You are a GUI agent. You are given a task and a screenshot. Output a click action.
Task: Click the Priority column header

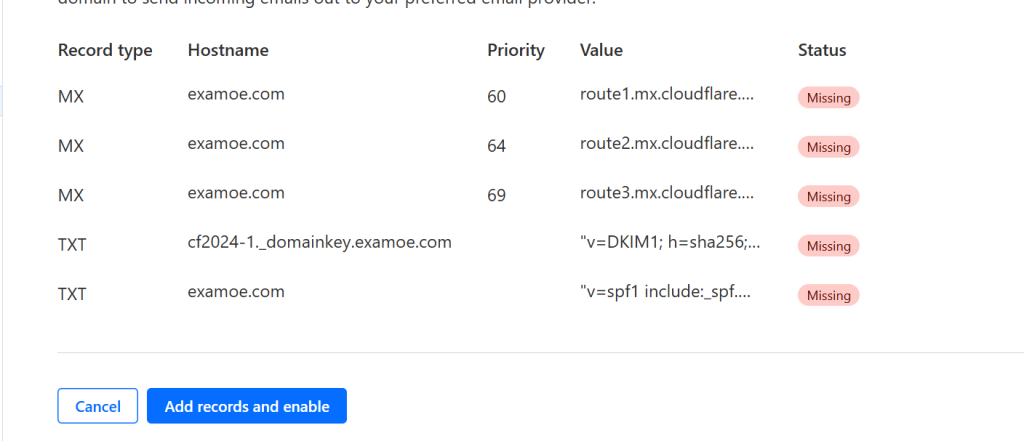(516, 50)
